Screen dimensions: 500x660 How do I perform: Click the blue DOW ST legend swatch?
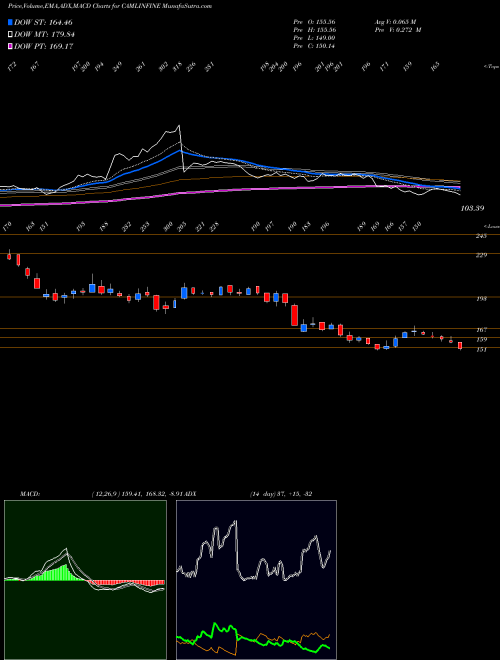[x=10, y=22]
